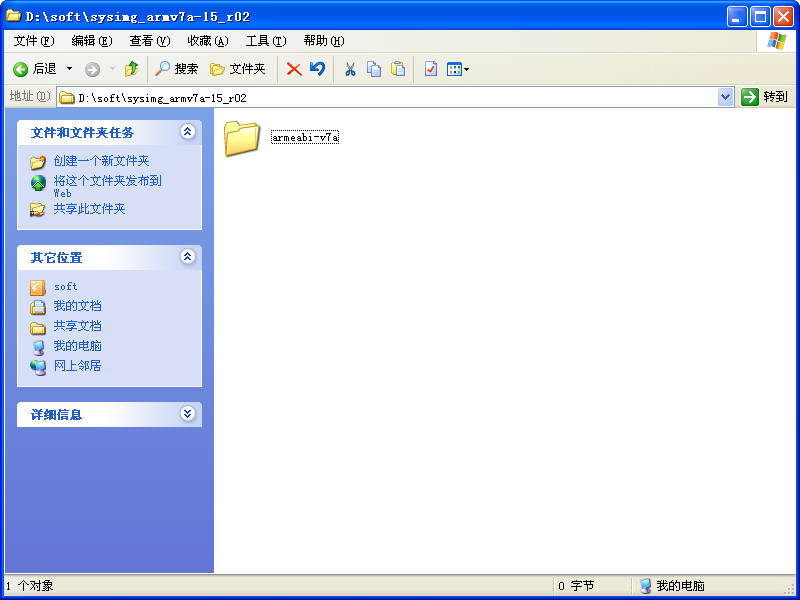
Task: Click the 后退 (Back) toolbar button
Action: (35, 69)
